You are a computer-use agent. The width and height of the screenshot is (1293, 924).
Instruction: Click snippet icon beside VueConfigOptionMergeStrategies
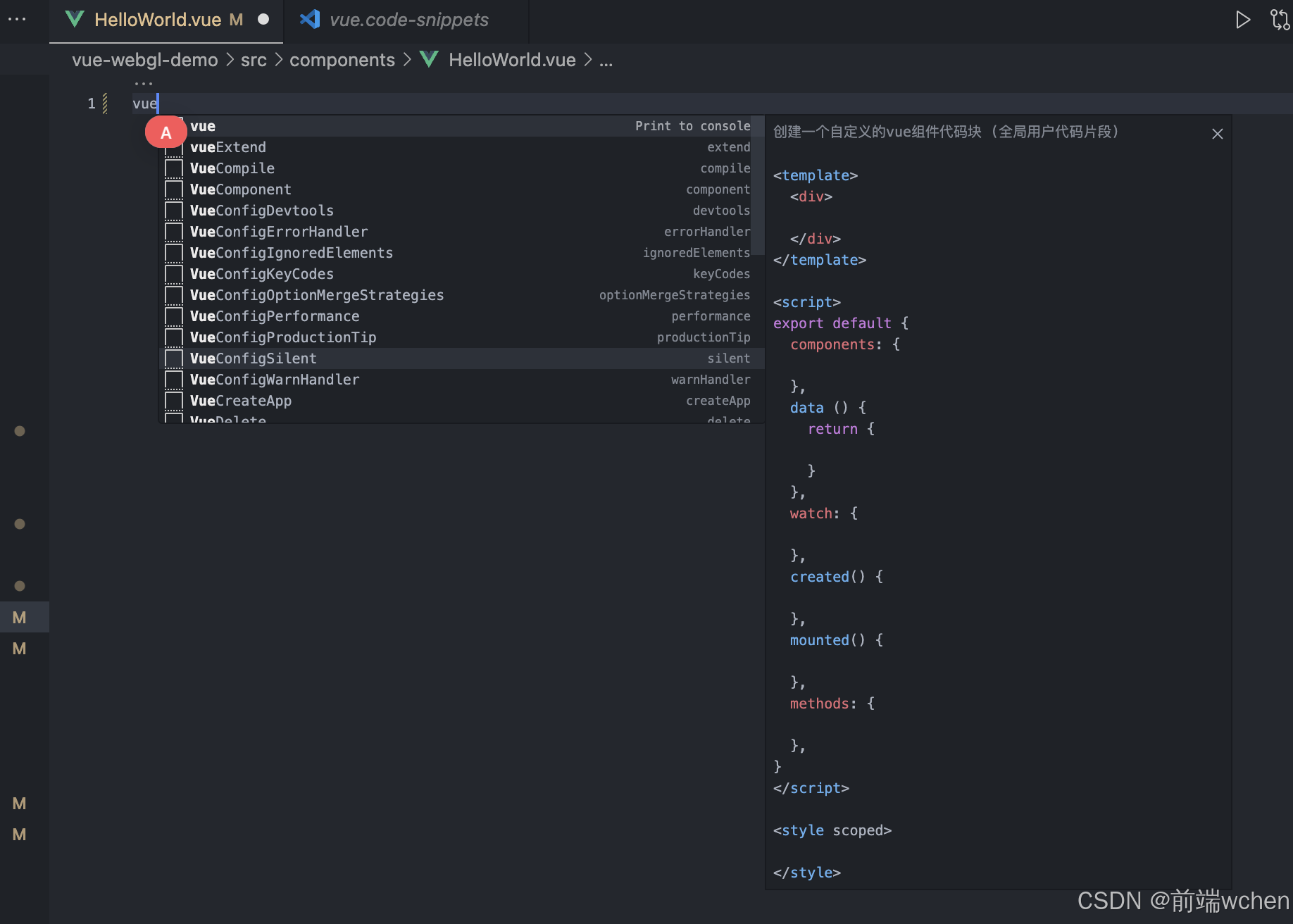click(174, 295)
